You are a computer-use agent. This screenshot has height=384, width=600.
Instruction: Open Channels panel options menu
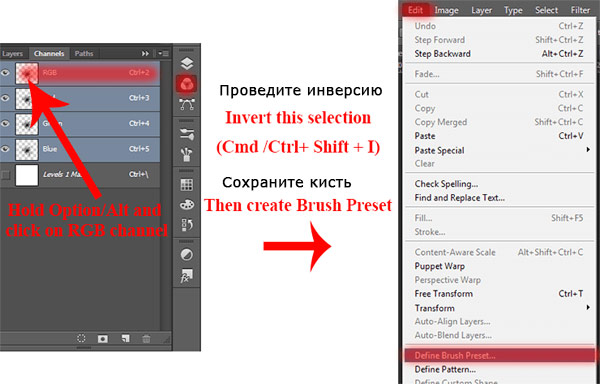click(x=163, y=54)
